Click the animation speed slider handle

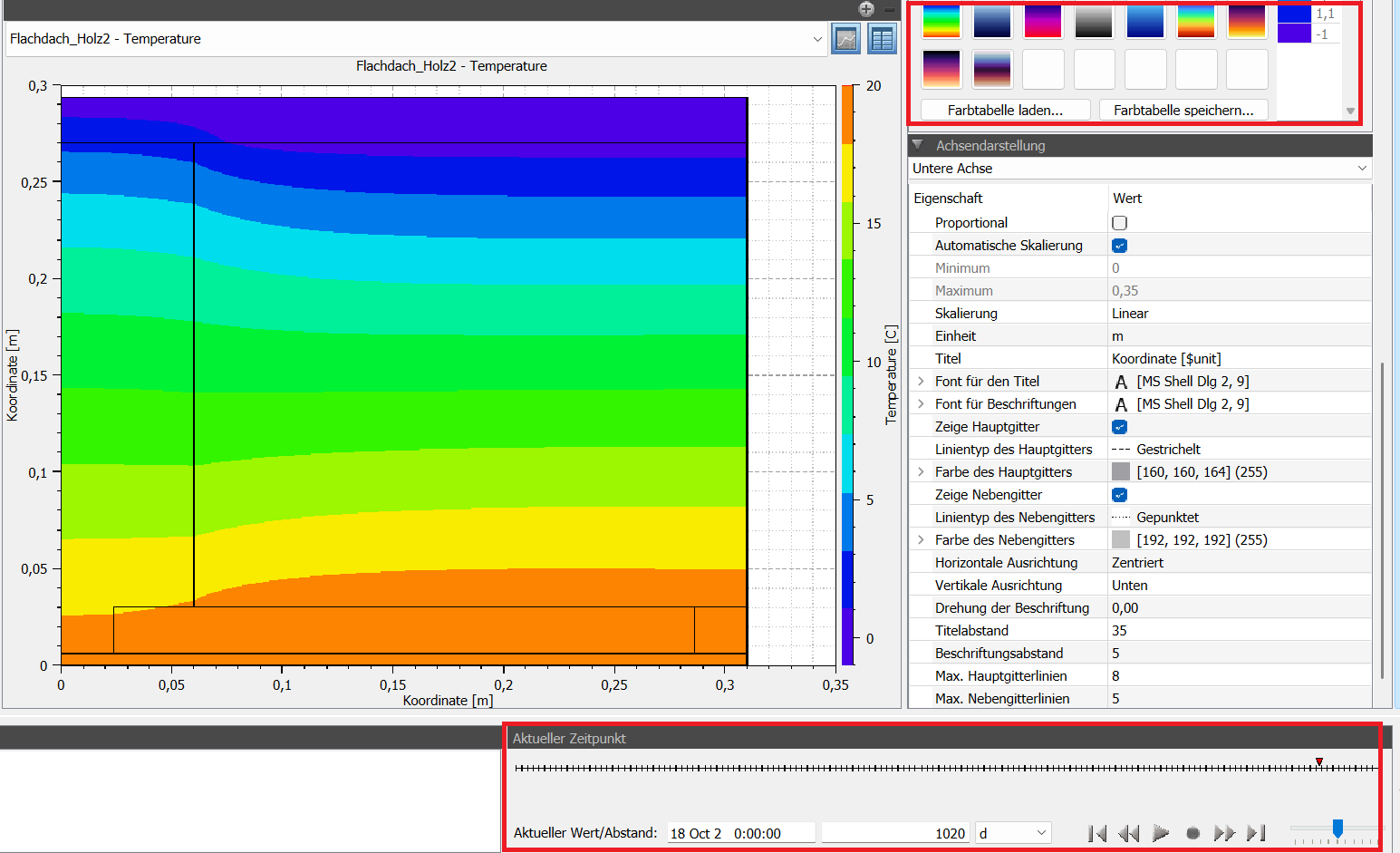[x=1337, y=829]
